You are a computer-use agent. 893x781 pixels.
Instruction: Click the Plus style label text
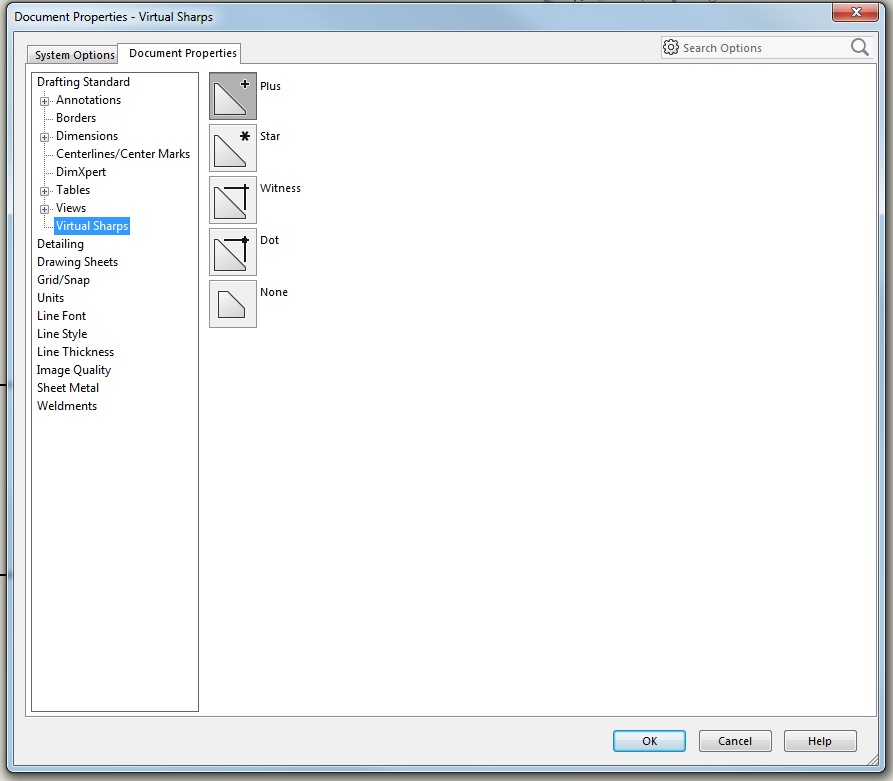click(271, 86)
